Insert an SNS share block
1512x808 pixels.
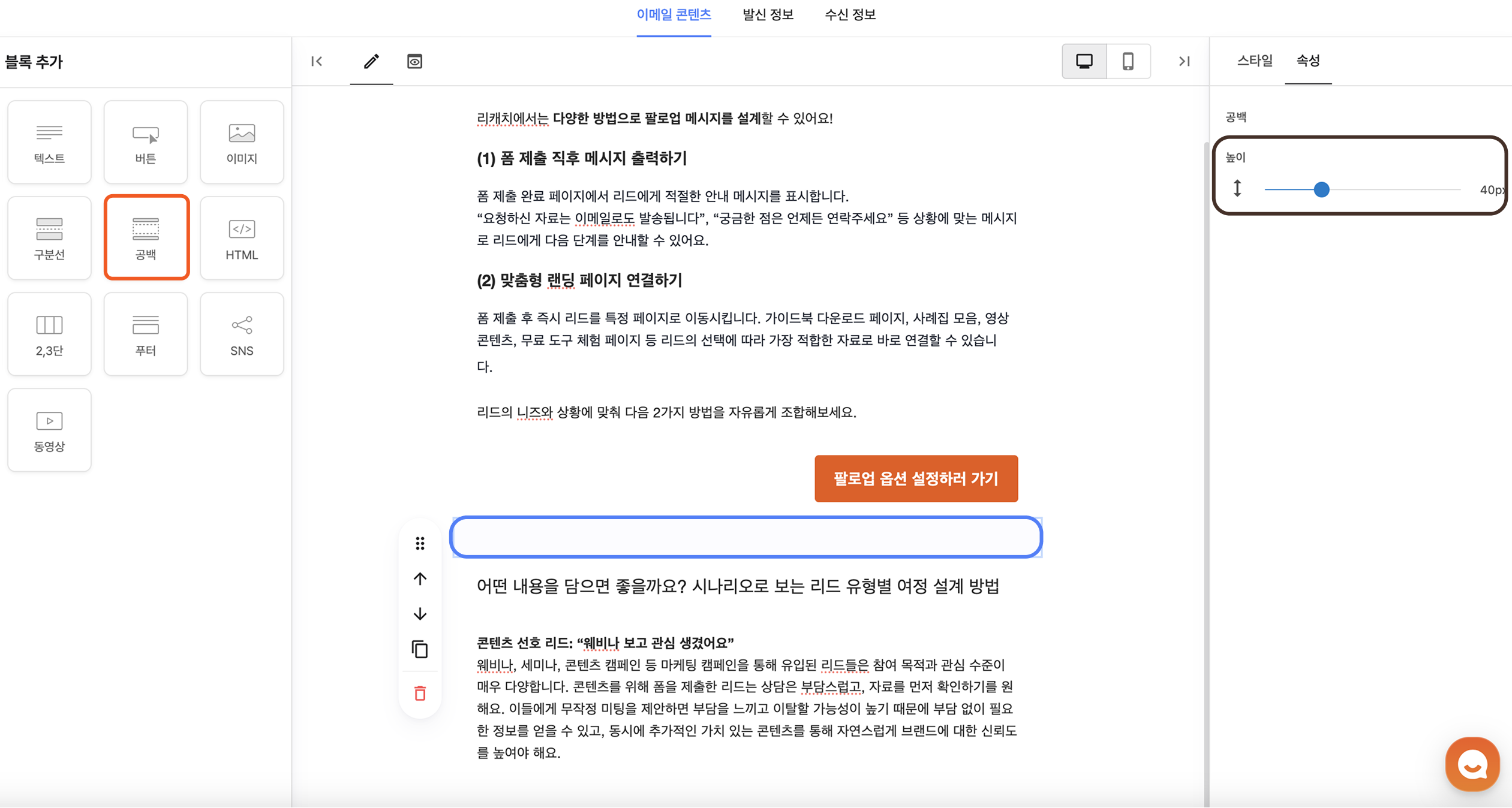click(242, 334)
